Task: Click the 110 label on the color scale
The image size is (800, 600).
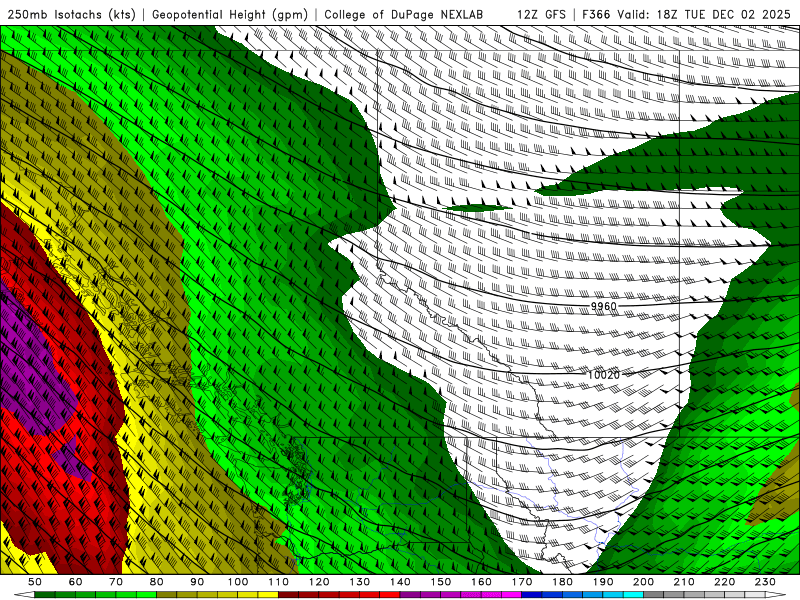Action: click(279, 582)
